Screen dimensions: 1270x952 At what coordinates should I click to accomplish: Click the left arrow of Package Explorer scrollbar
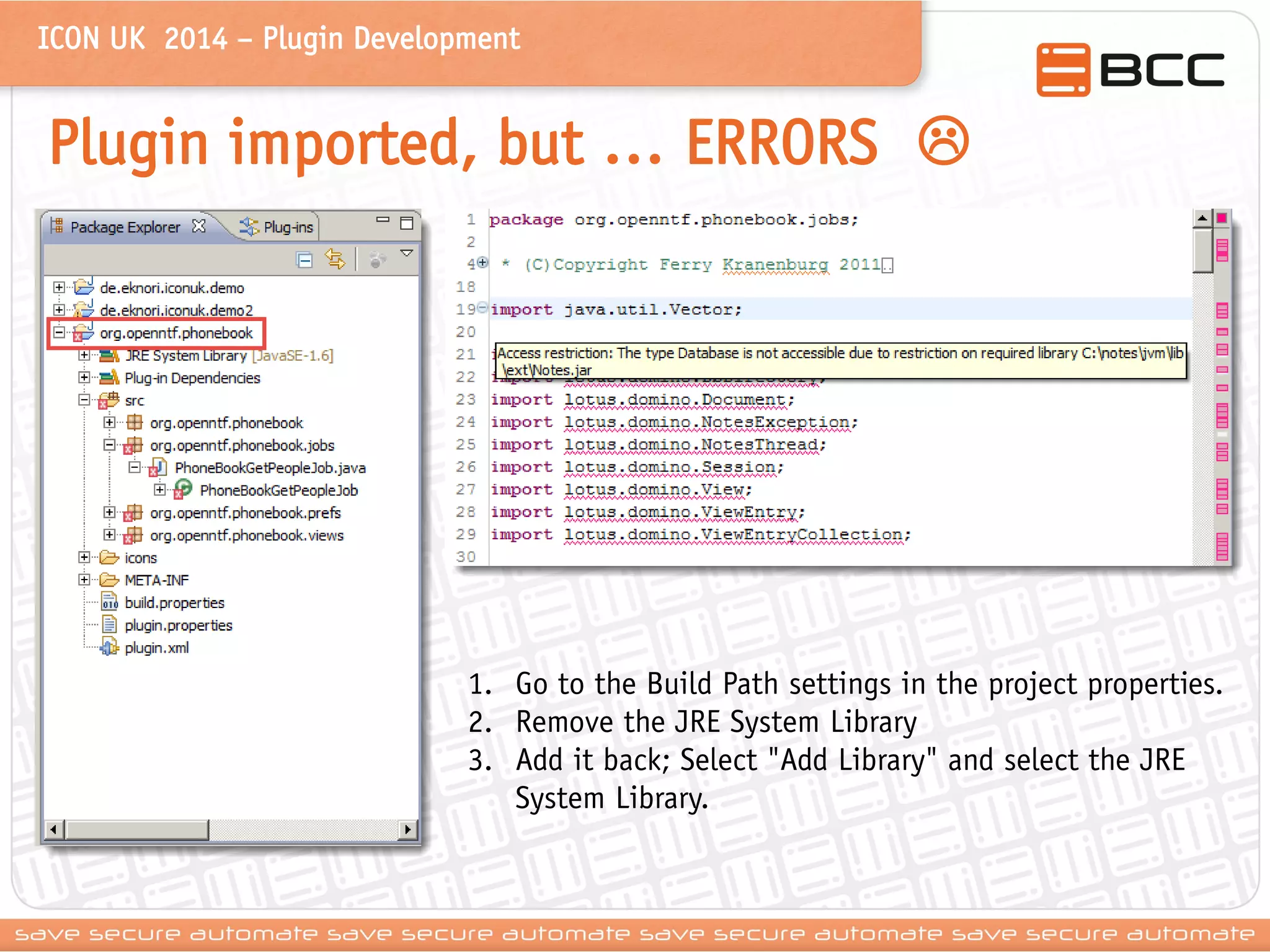coord(55,829)
